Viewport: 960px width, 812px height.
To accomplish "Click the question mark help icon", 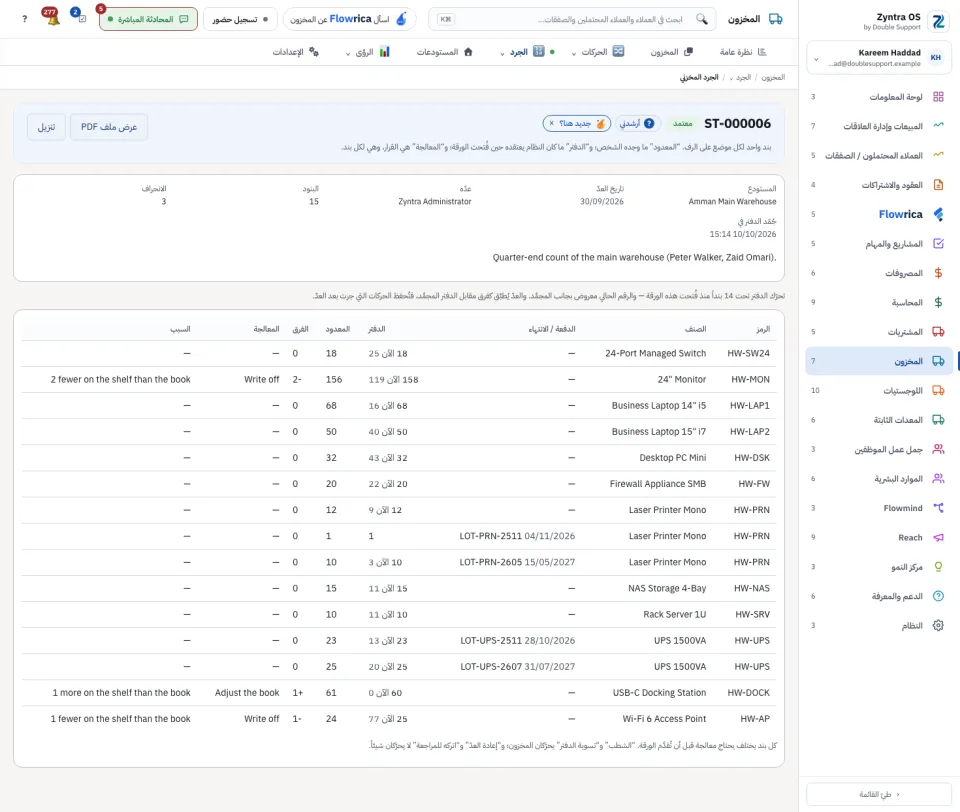I will (24, 19).
